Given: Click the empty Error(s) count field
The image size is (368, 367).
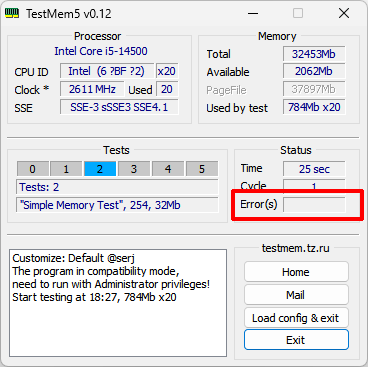Looking at the screenshot, I should 314,204.
